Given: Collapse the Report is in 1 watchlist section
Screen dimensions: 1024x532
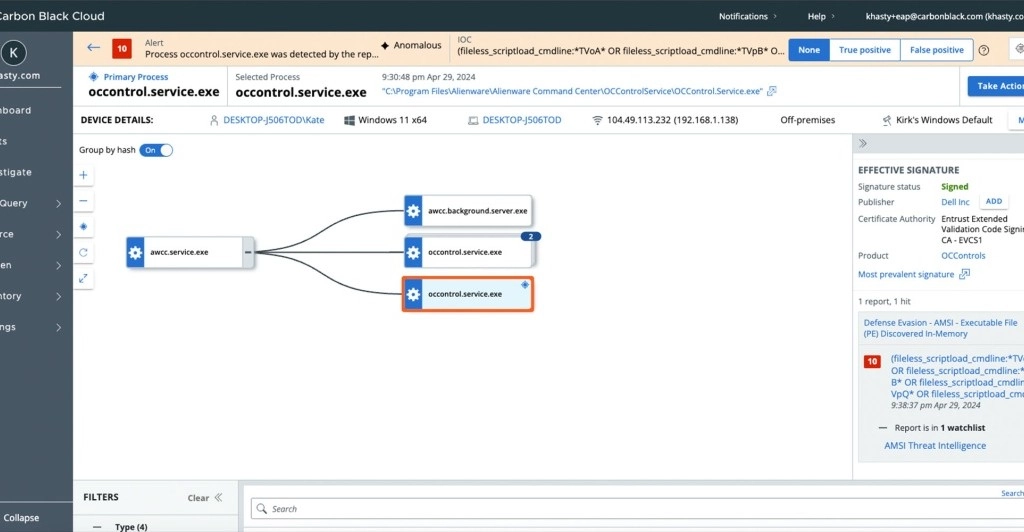Looking at the screenshot, I should coord(883,428).
